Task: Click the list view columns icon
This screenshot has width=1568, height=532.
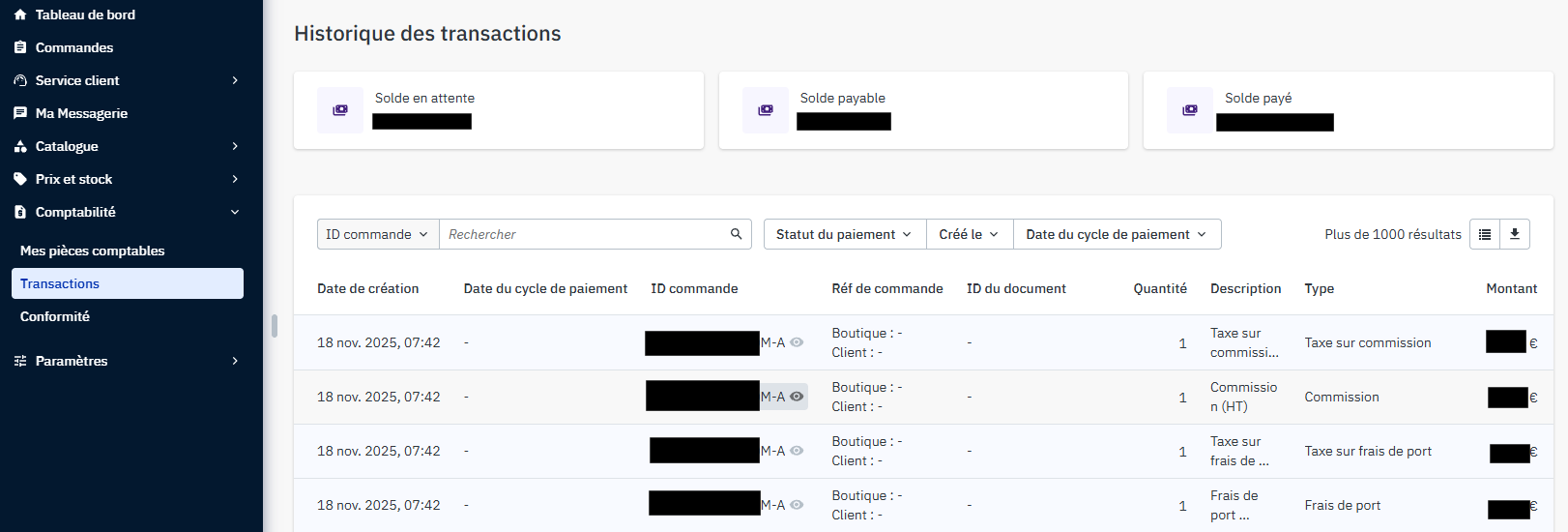Action: (x=1485, y=234)
